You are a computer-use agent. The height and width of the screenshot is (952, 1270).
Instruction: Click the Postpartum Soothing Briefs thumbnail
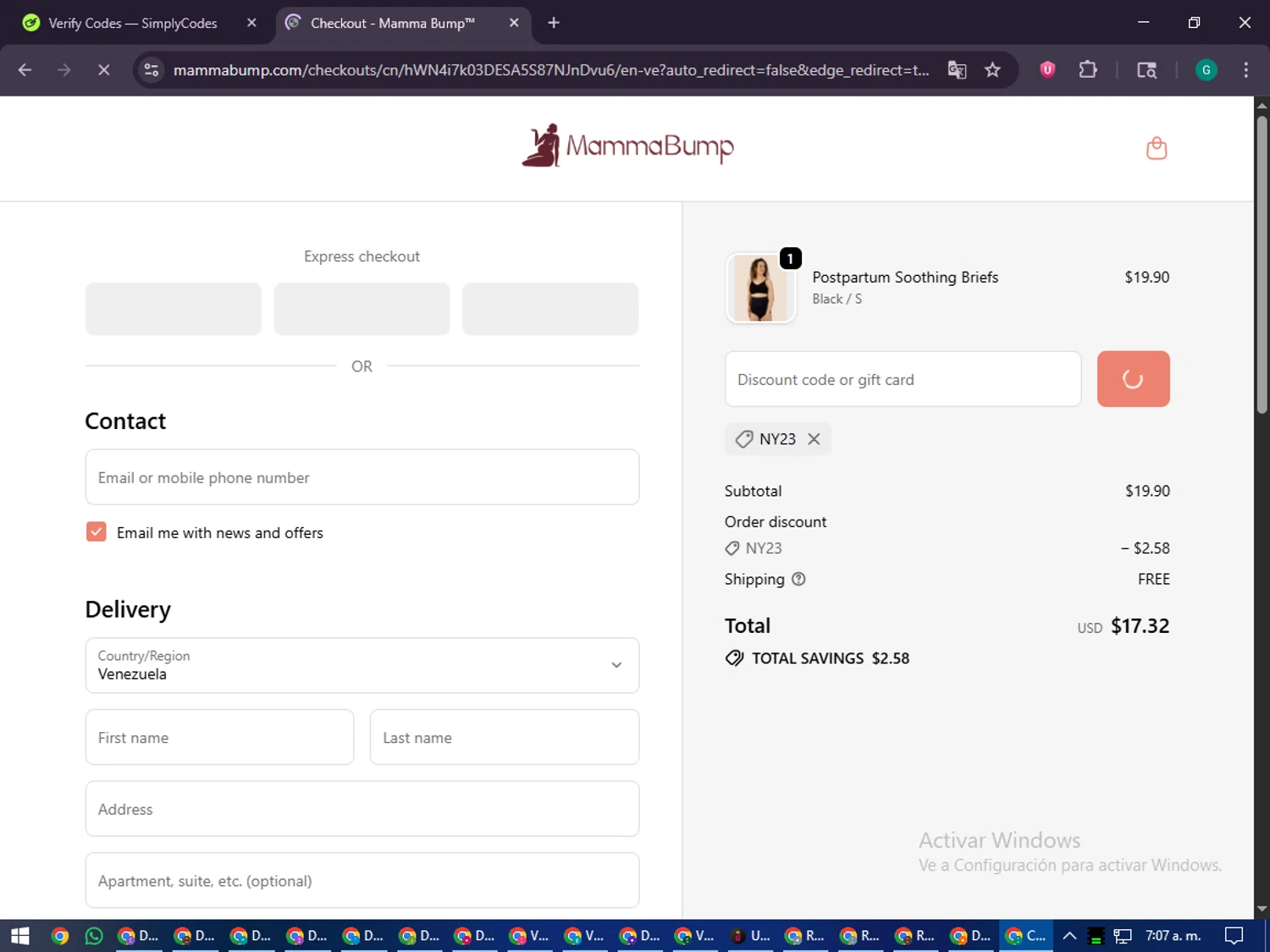pyautogui.click(x=760, y=289)
